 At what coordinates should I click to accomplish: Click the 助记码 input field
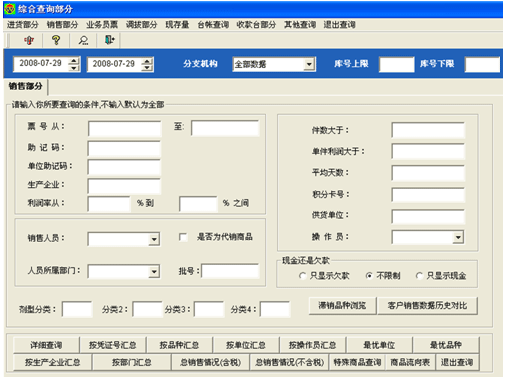(124, 149)
